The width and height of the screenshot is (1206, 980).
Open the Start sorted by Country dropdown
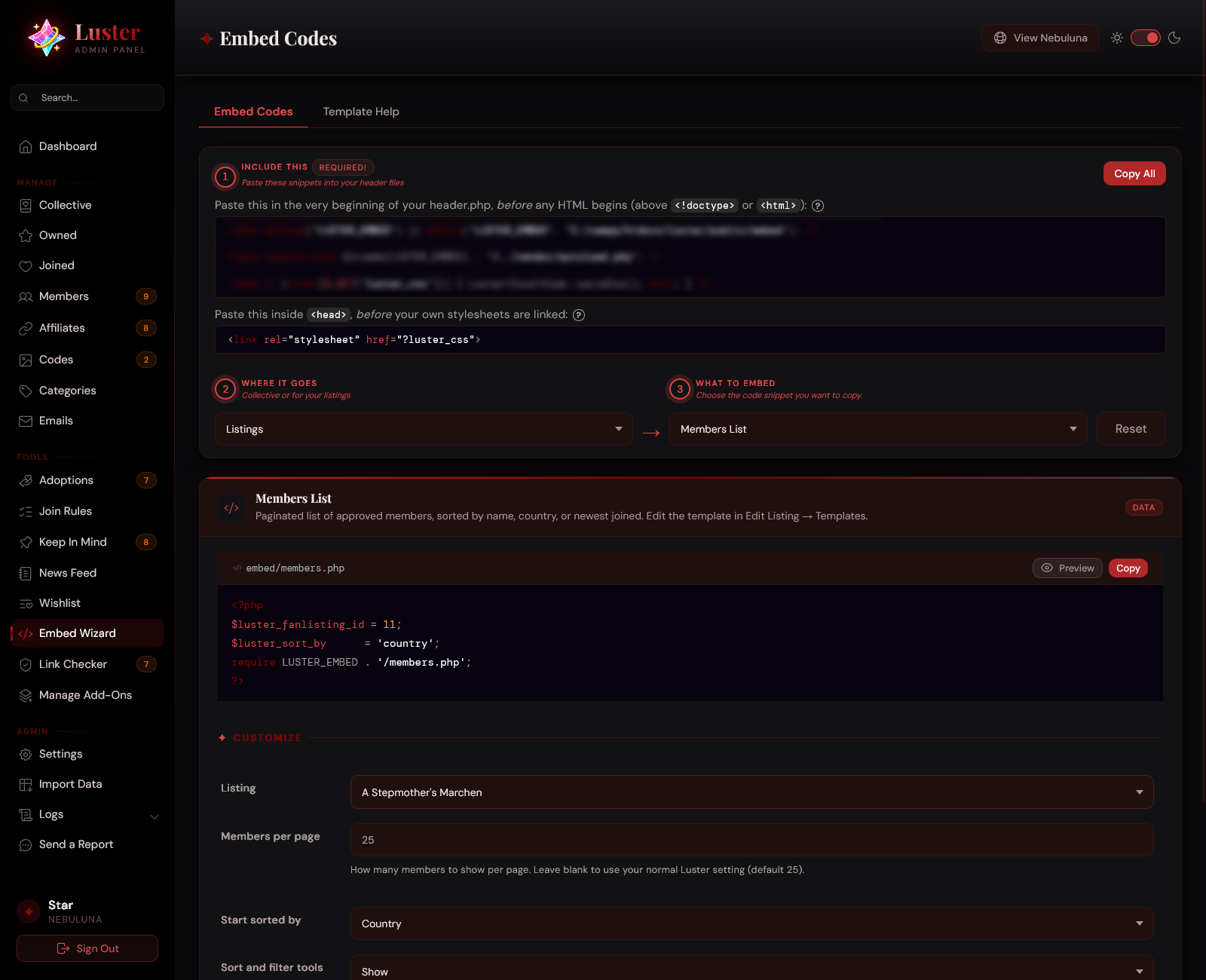click(752, 923)
